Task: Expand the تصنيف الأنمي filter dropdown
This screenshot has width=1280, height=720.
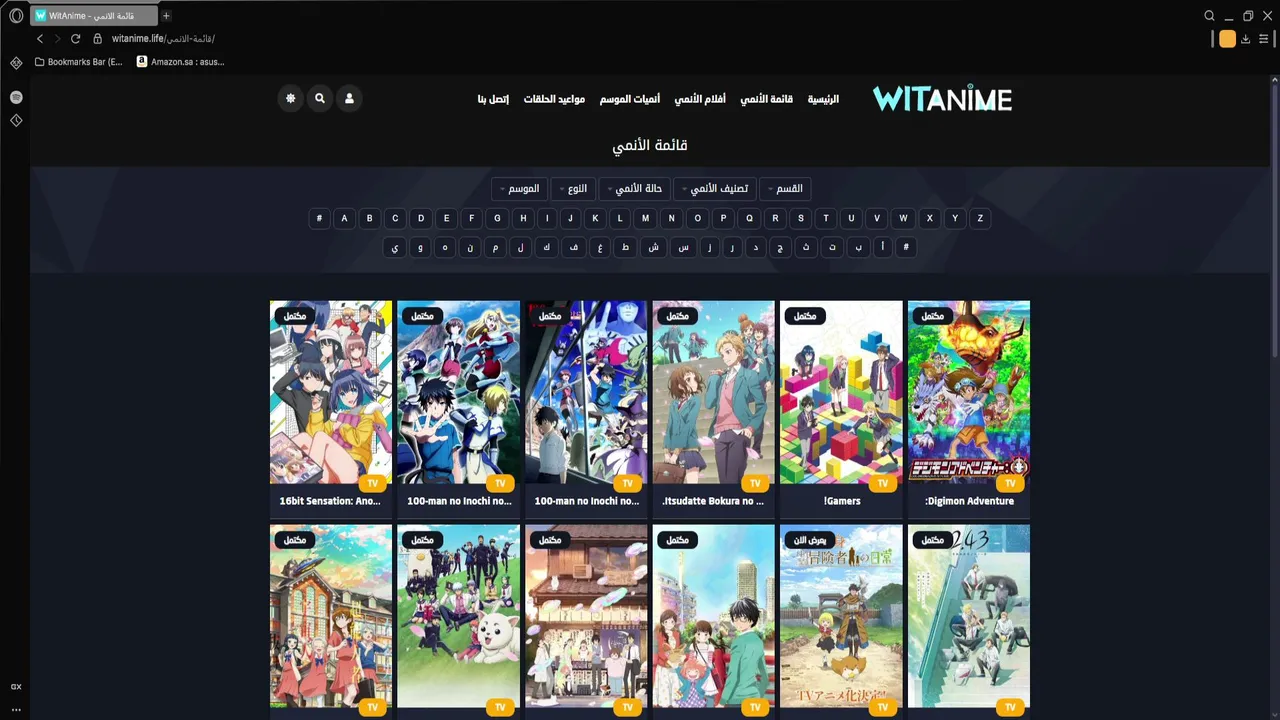Action: (714, 189)
